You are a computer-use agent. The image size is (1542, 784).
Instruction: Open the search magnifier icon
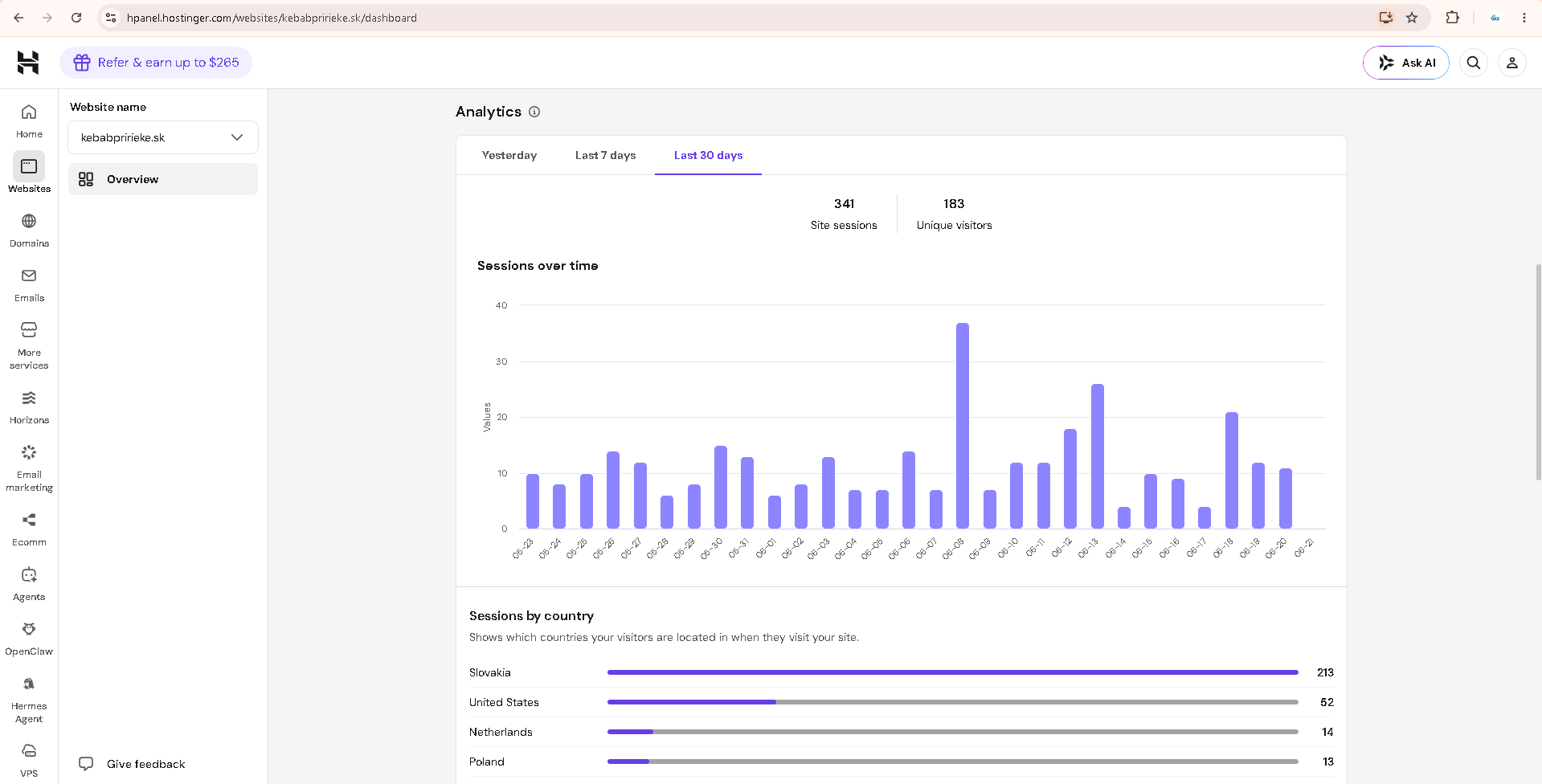click(x=1473, y=63)
